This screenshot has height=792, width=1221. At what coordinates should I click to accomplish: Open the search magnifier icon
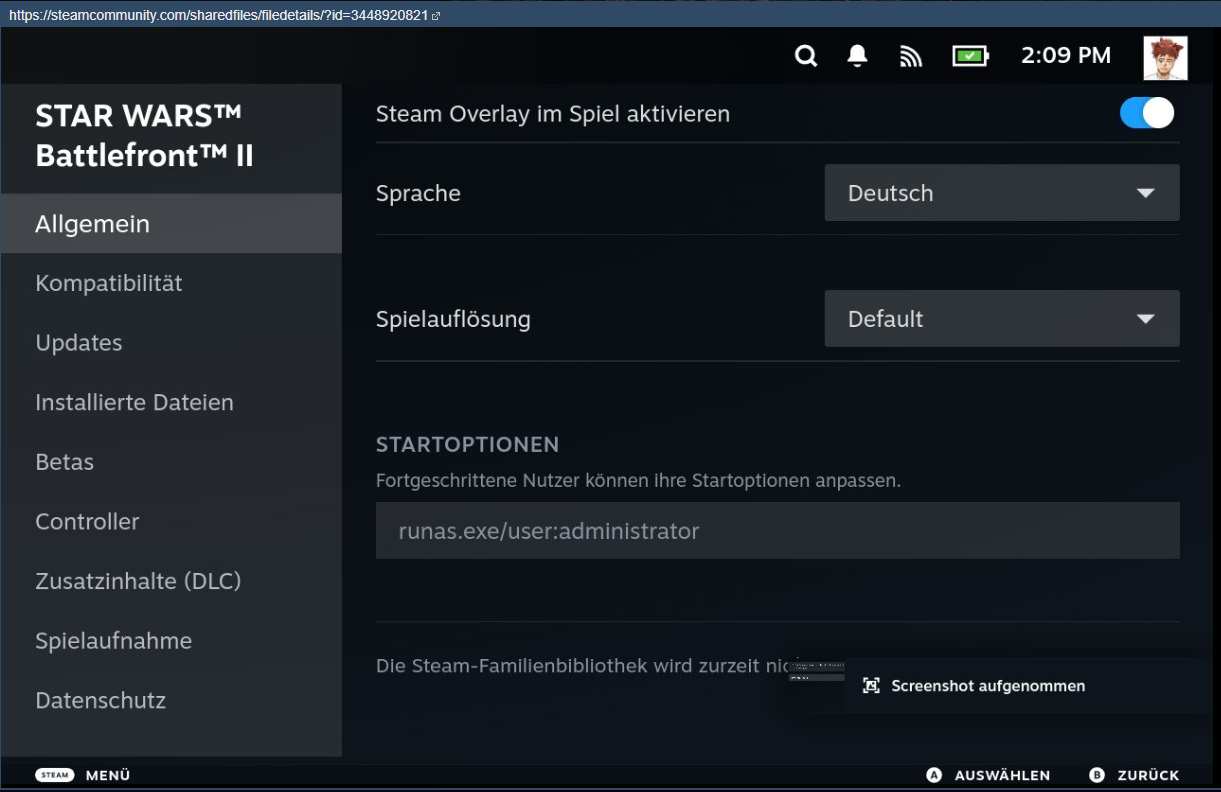[806, 56]
